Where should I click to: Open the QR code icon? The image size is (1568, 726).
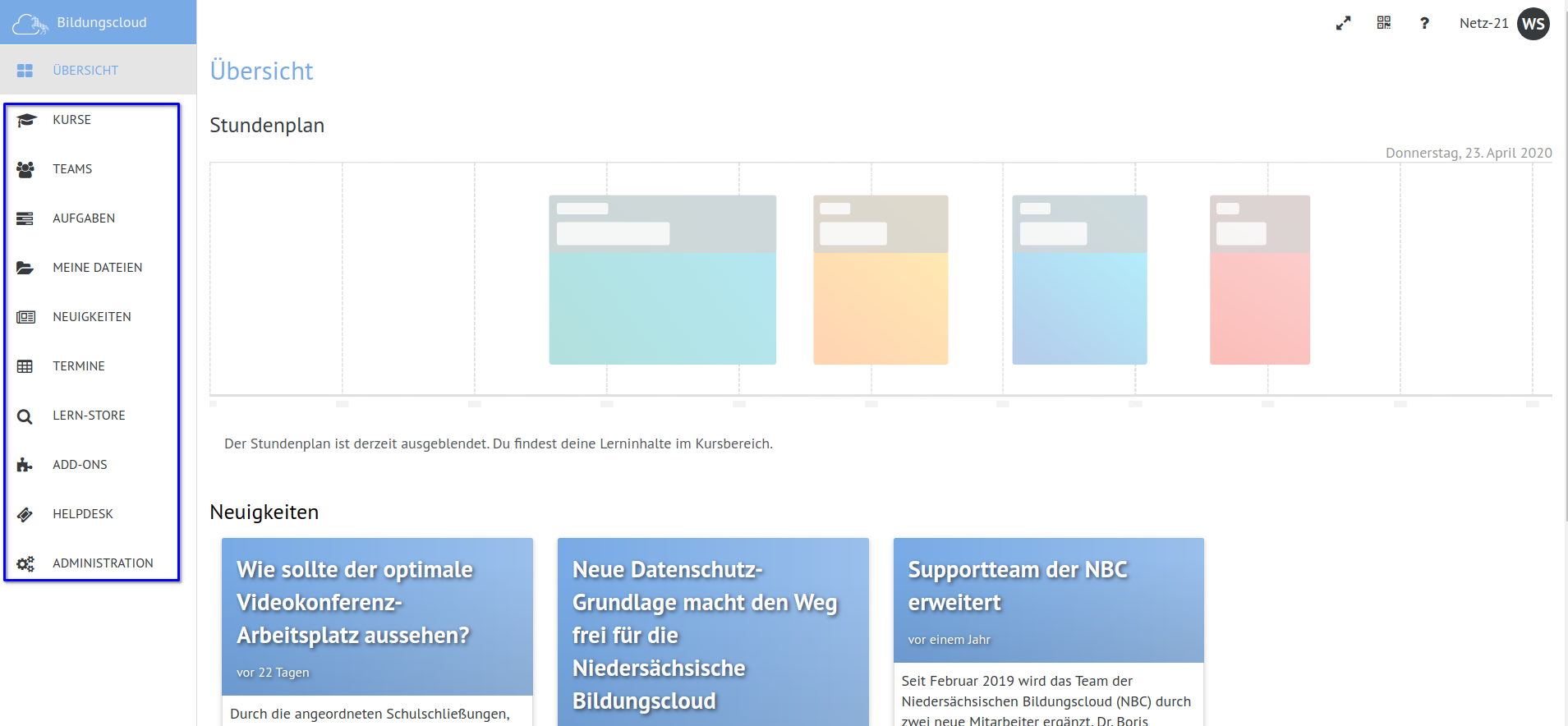[1384, 23]
